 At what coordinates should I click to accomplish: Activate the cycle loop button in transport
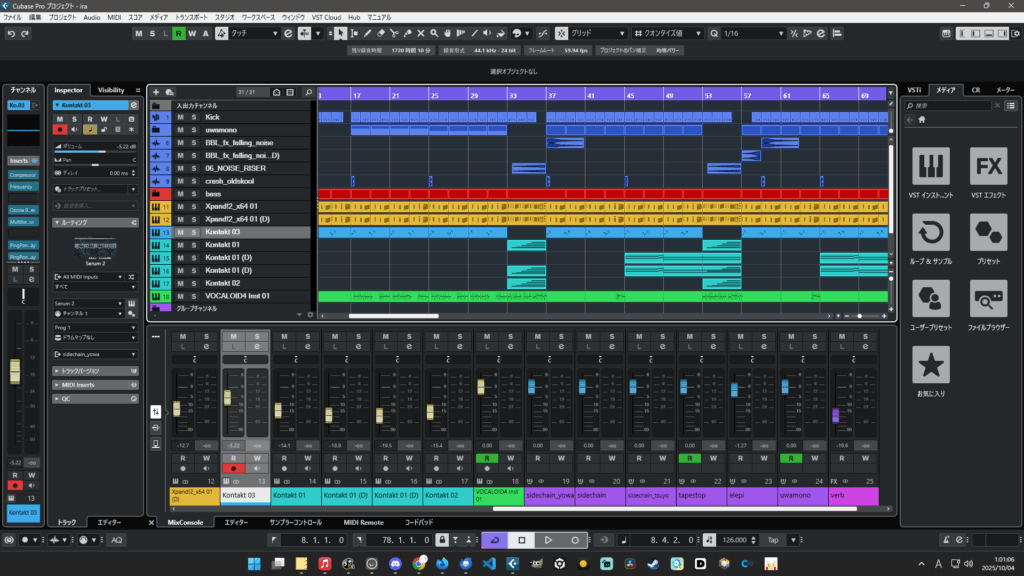495,540
